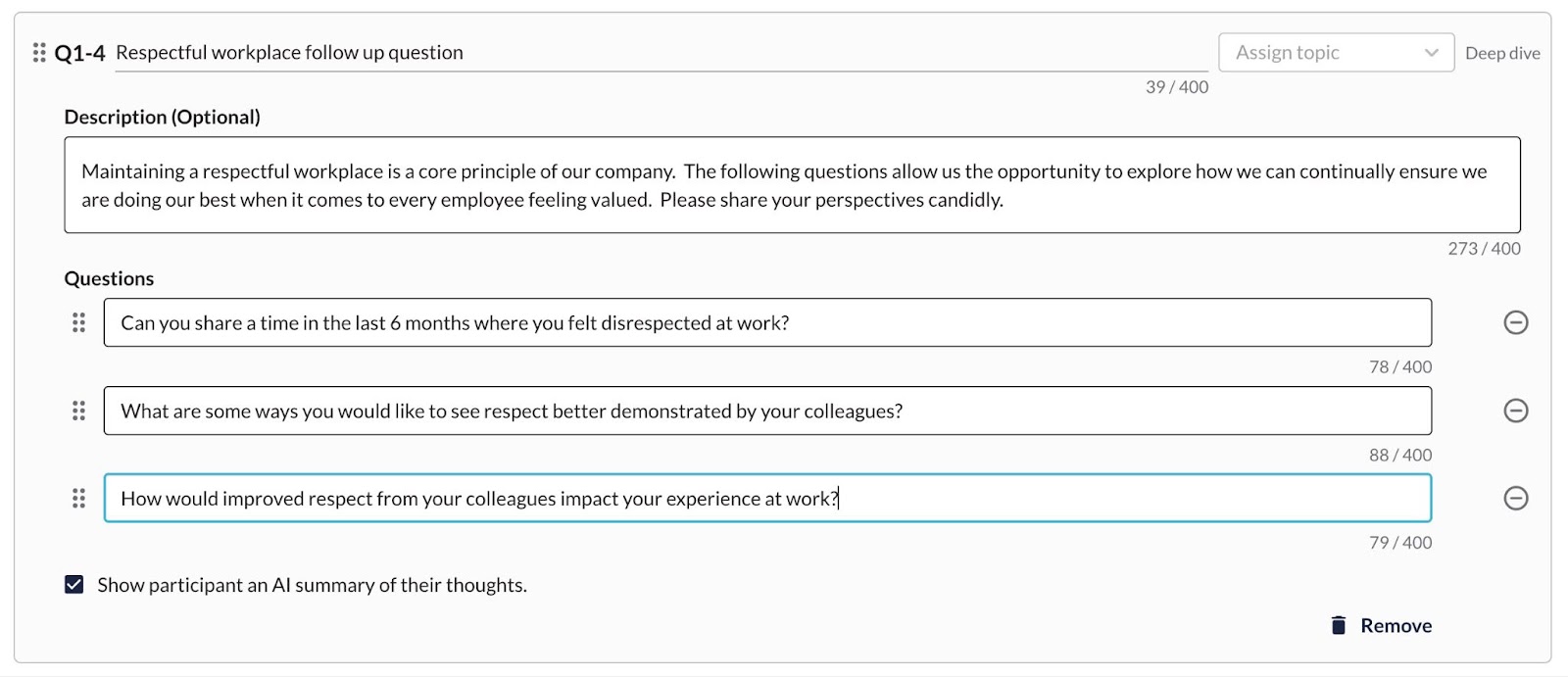This screenshot has width=1568, height=677.
Task: Uncheck Show participant an AI summary checkbox
Action: (x=73, y=585)
